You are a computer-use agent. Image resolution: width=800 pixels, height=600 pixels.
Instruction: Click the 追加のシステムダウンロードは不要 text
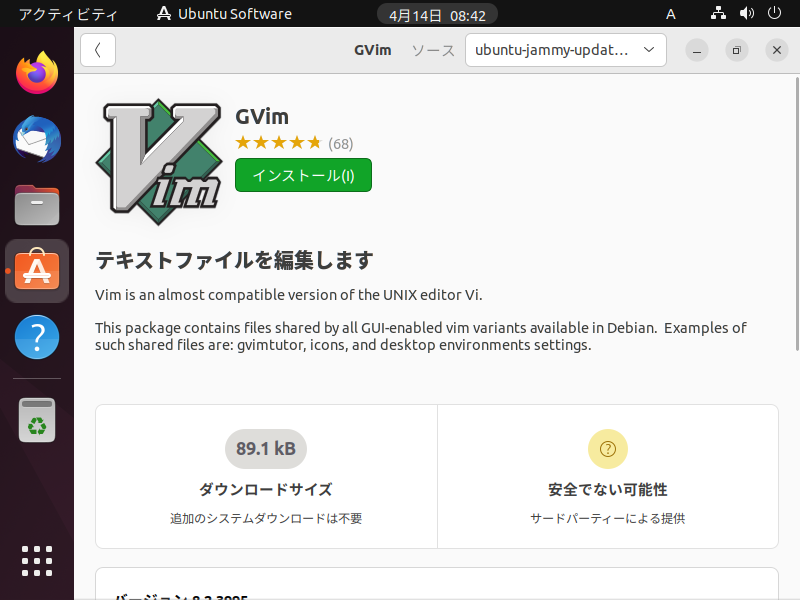(x=266, y=518)
